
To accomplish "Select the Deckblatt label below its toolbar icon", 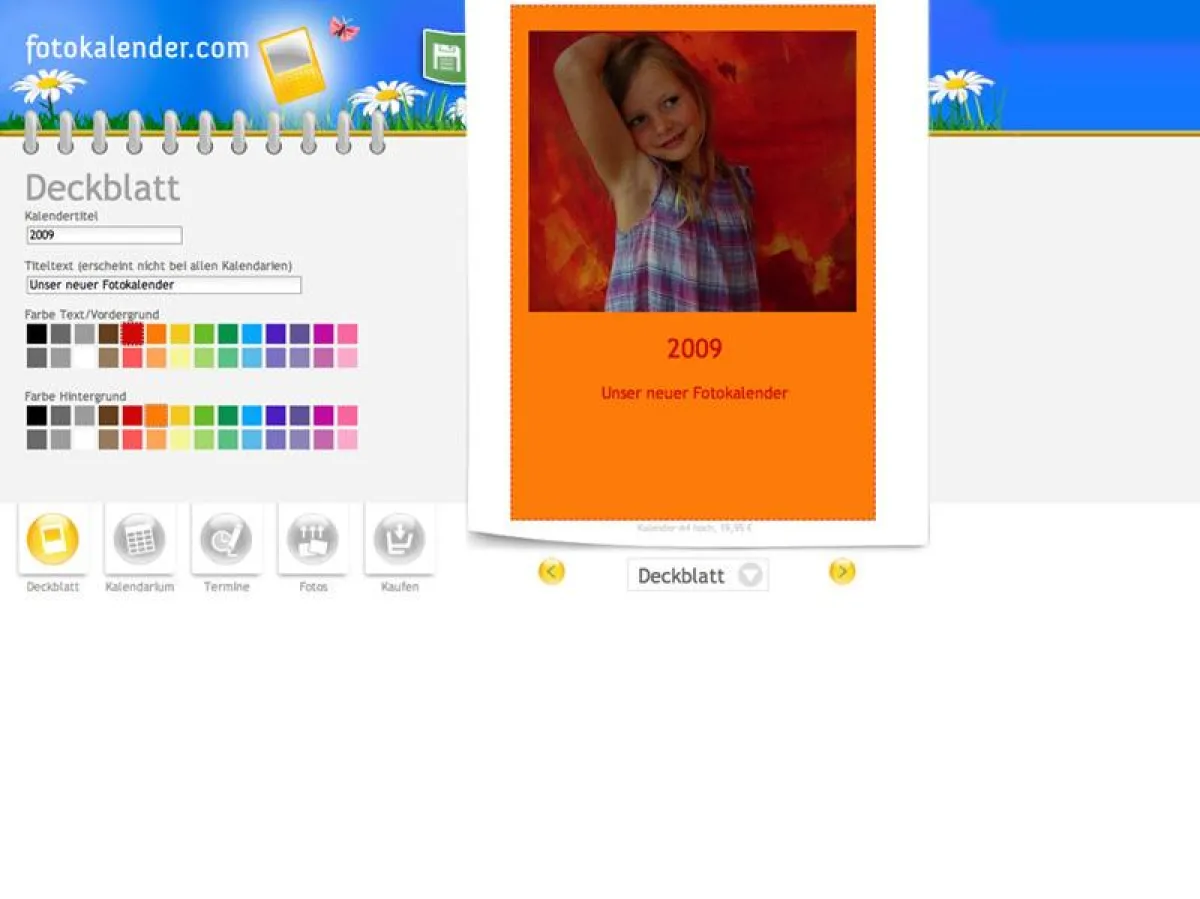I will [x=53, y=588].
